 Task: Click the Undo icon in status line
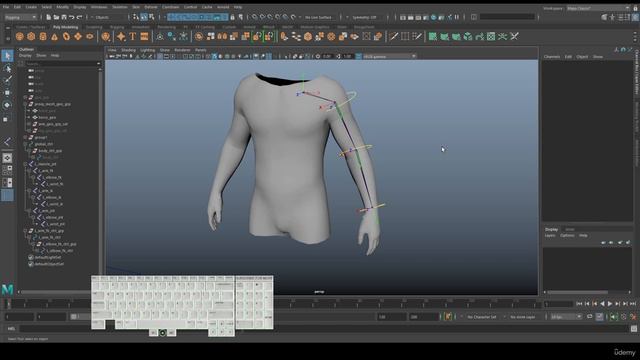[71, 17]
